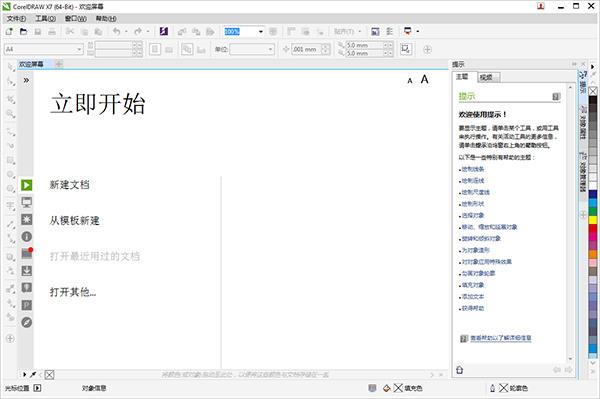Viewport: 600px width, 399px height.
Task: Click the Redo arrow icon
Action: [x=138, y=31]
